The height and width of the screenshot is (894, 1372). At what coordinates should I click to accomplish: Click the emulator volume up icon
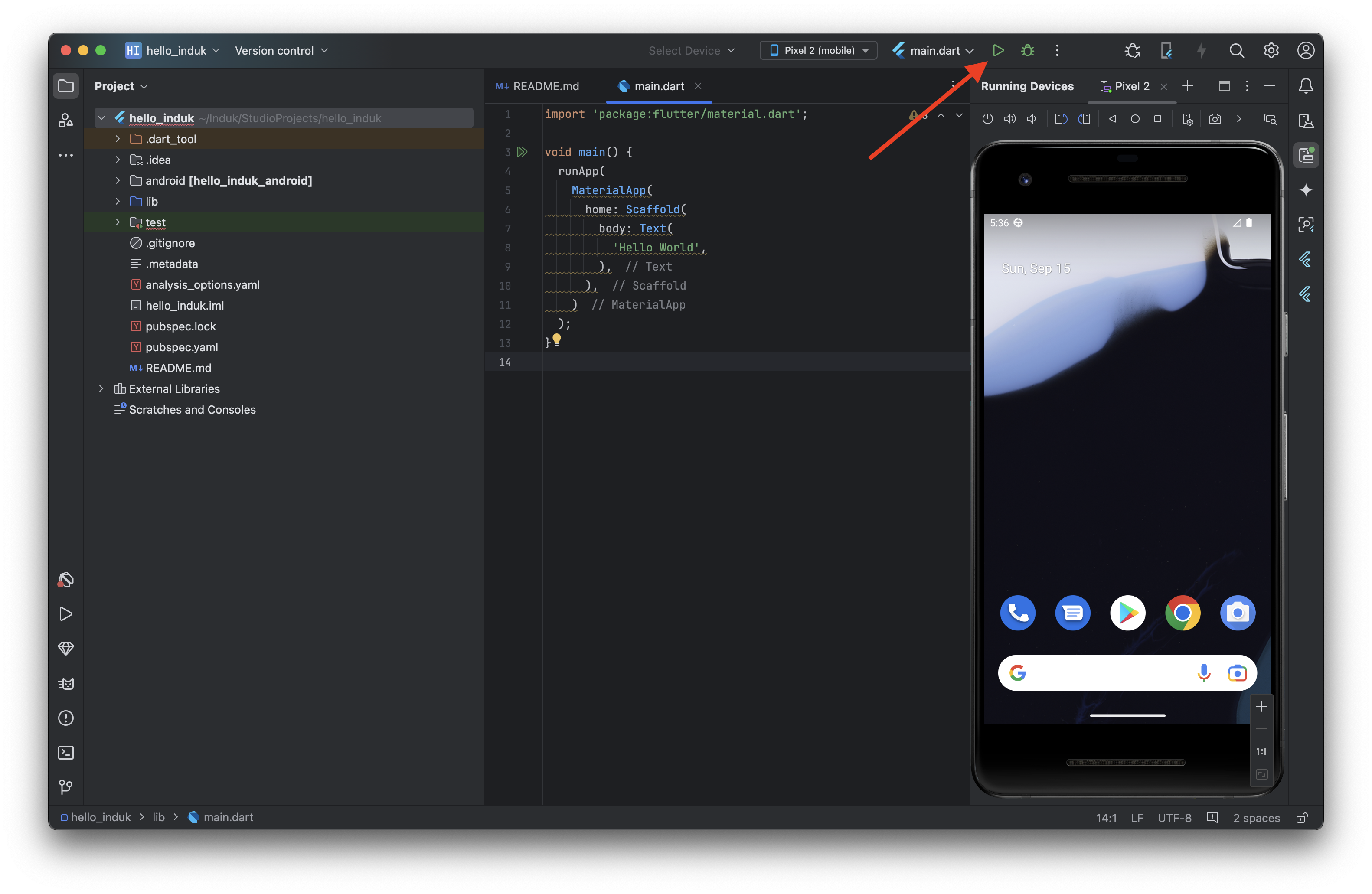[1009, 119]
